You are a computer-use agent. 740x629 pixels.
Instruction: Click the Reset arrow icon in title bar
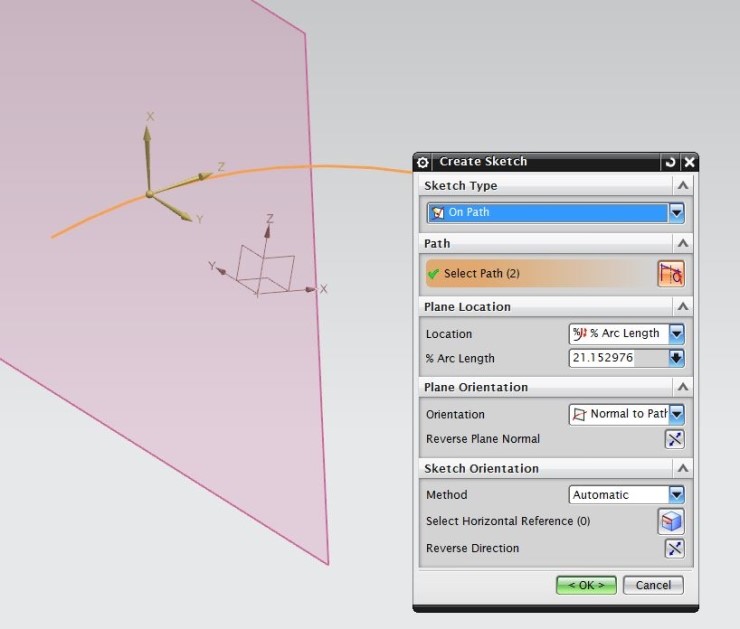coord(670,162)
